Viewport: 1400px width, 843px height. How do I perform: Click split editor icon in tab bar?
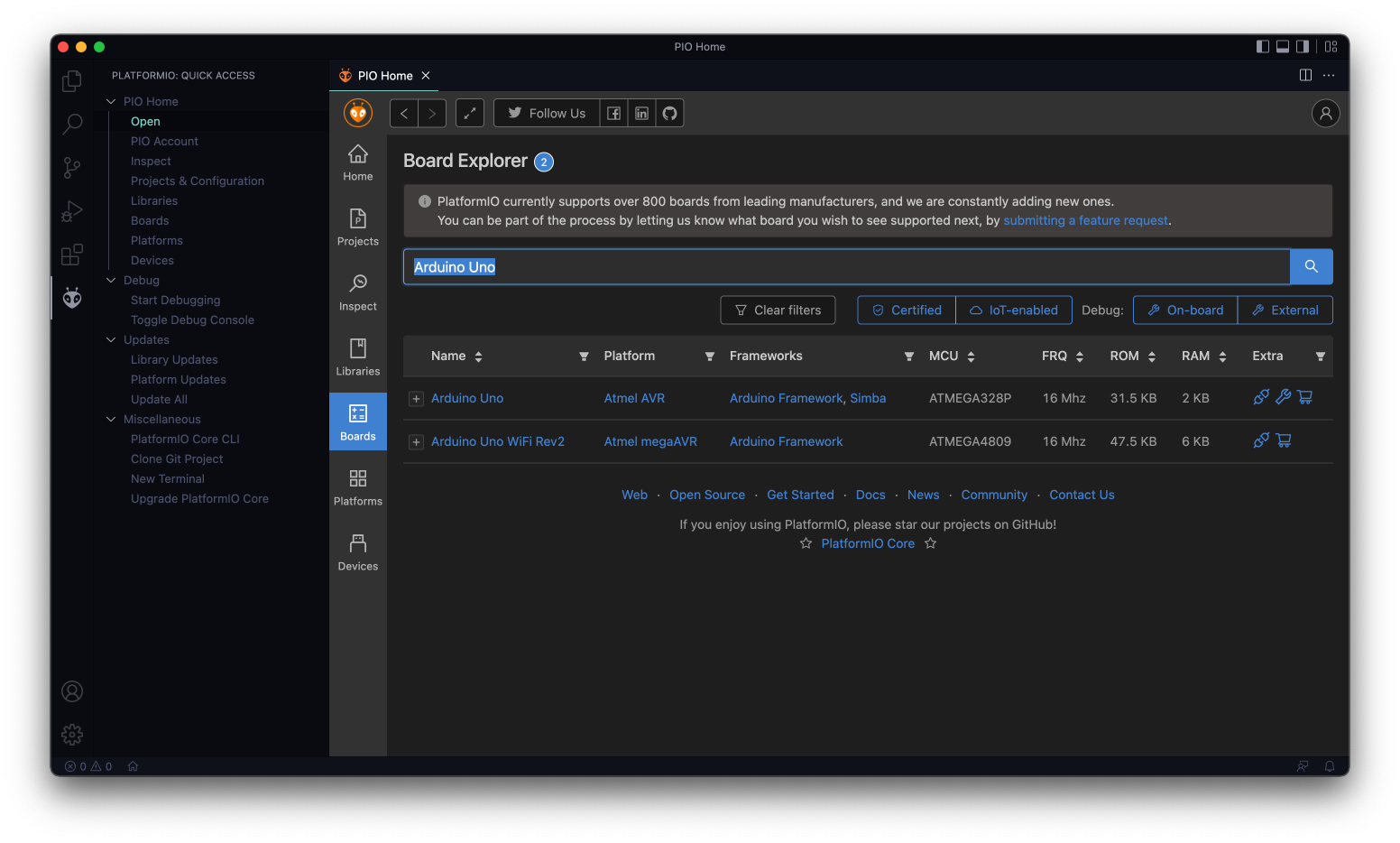tap(1305, 75)
